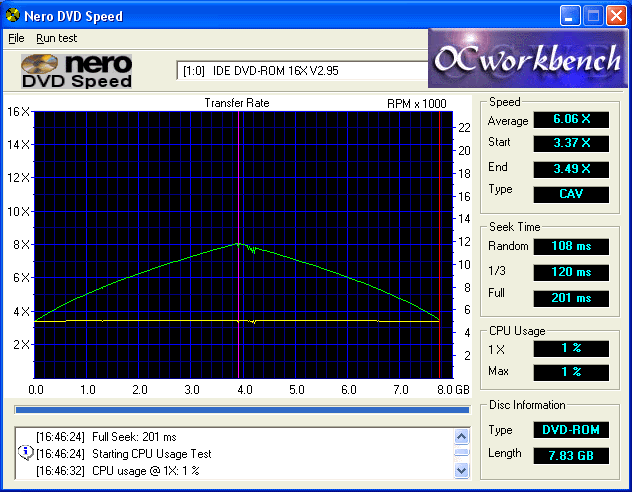Click the disc Type value DVD-ROM
Viewport: 632px width, 492px height.
pyautogui.click(x=571, y=430)
